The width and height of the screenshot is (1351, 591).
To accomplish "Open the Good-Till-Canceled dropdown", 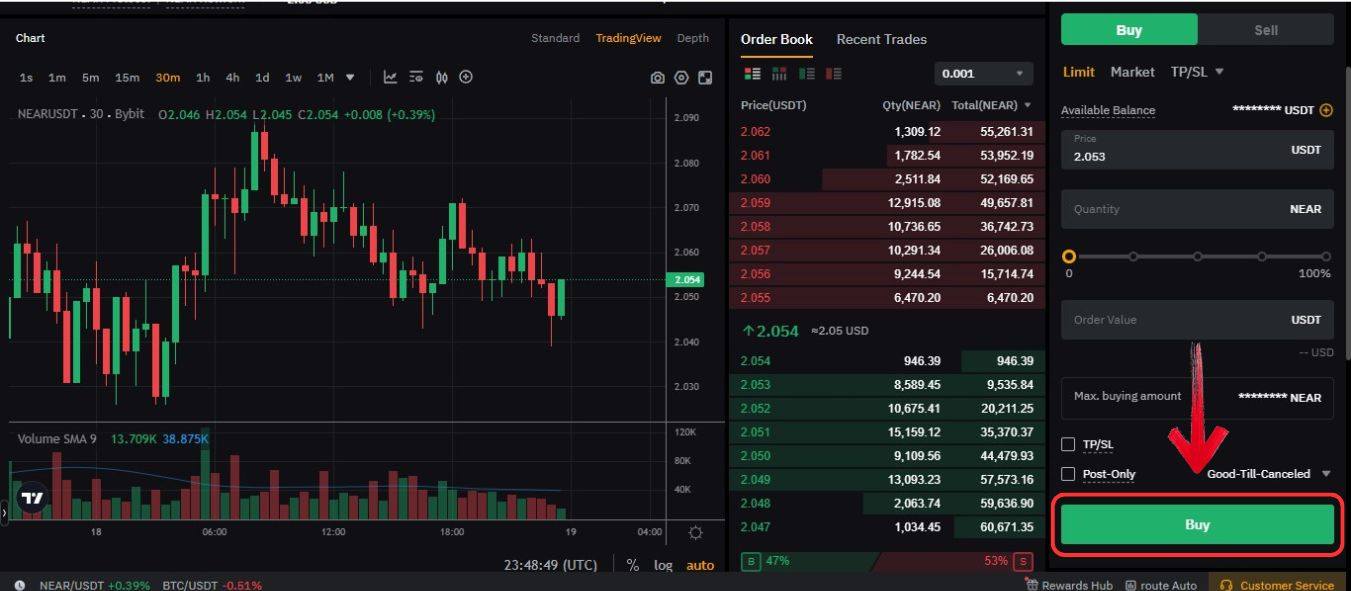I will [x=1269, y=474].
